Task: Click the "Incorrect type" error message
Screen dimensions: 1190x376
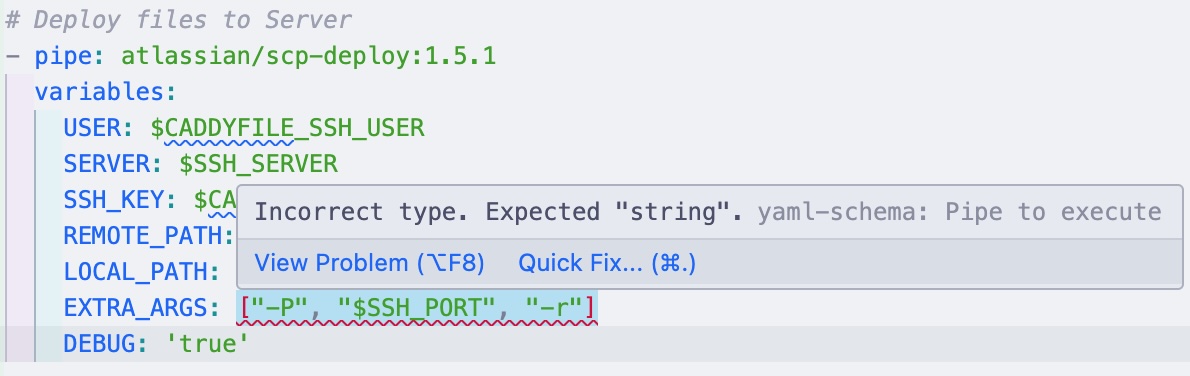Action: click(498, 212)
